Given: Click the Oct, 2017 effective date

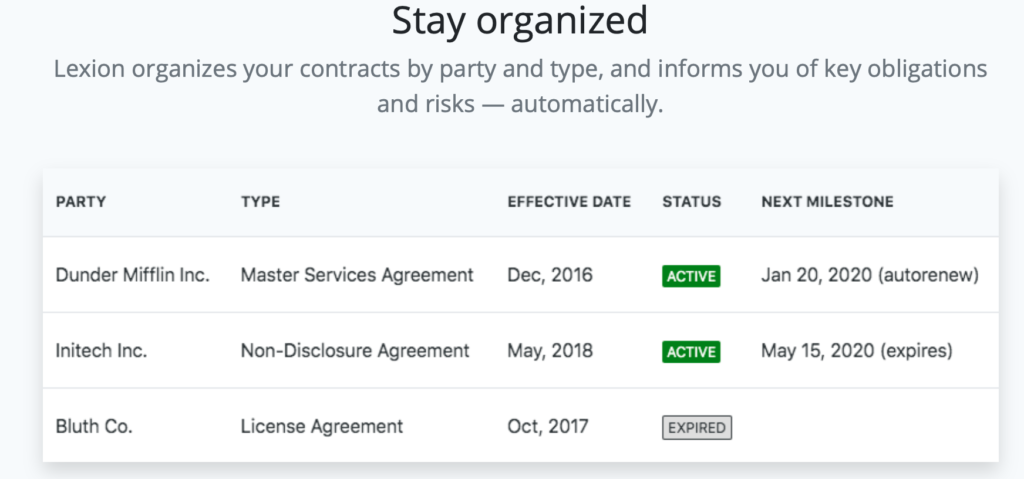Looking at the screenshot, I should (x=548, y=427).
